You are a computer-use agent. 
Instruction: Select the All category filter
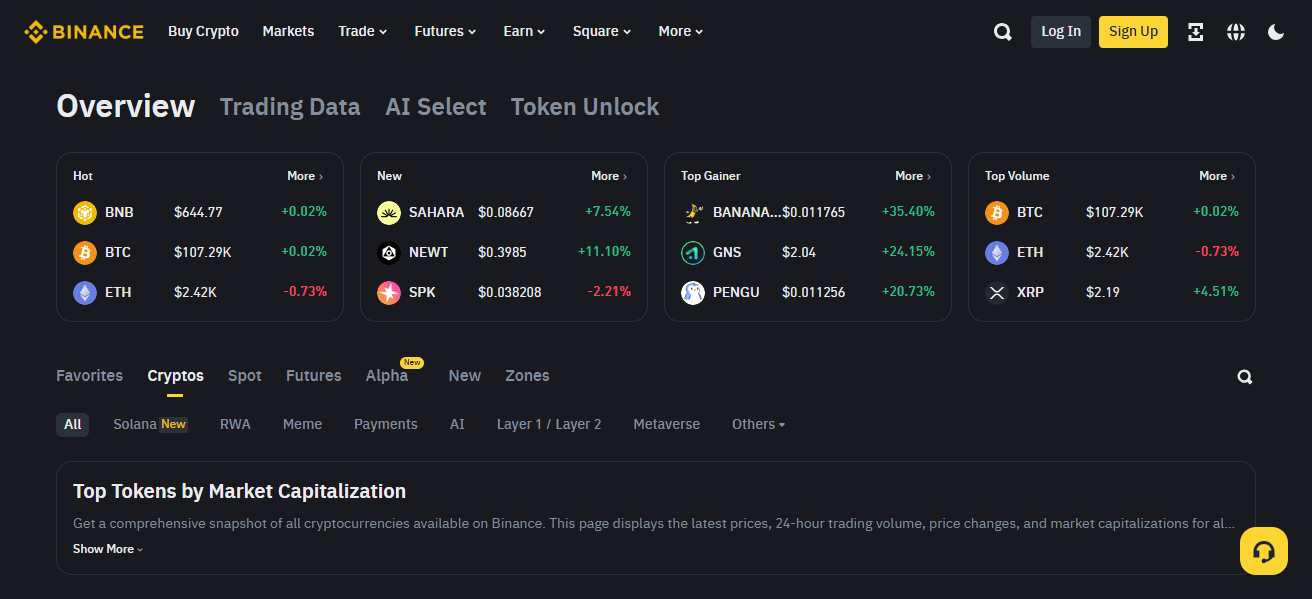click(x=73, y=424)
